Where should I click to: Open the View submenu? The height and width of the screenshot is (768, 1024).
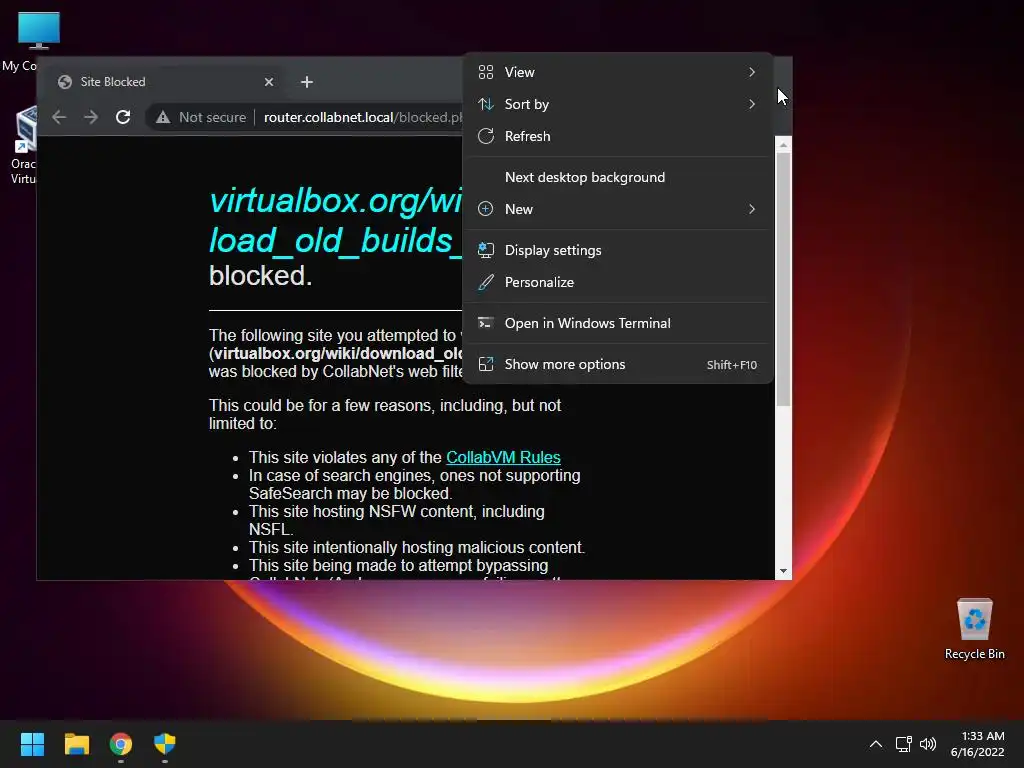(x=617, y=72)
